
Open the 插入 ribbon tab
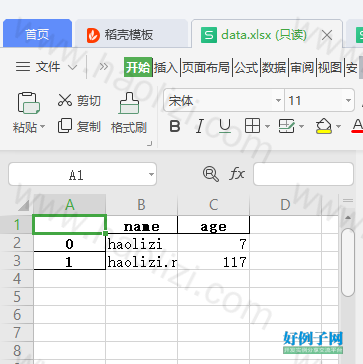tap(166, 68)
